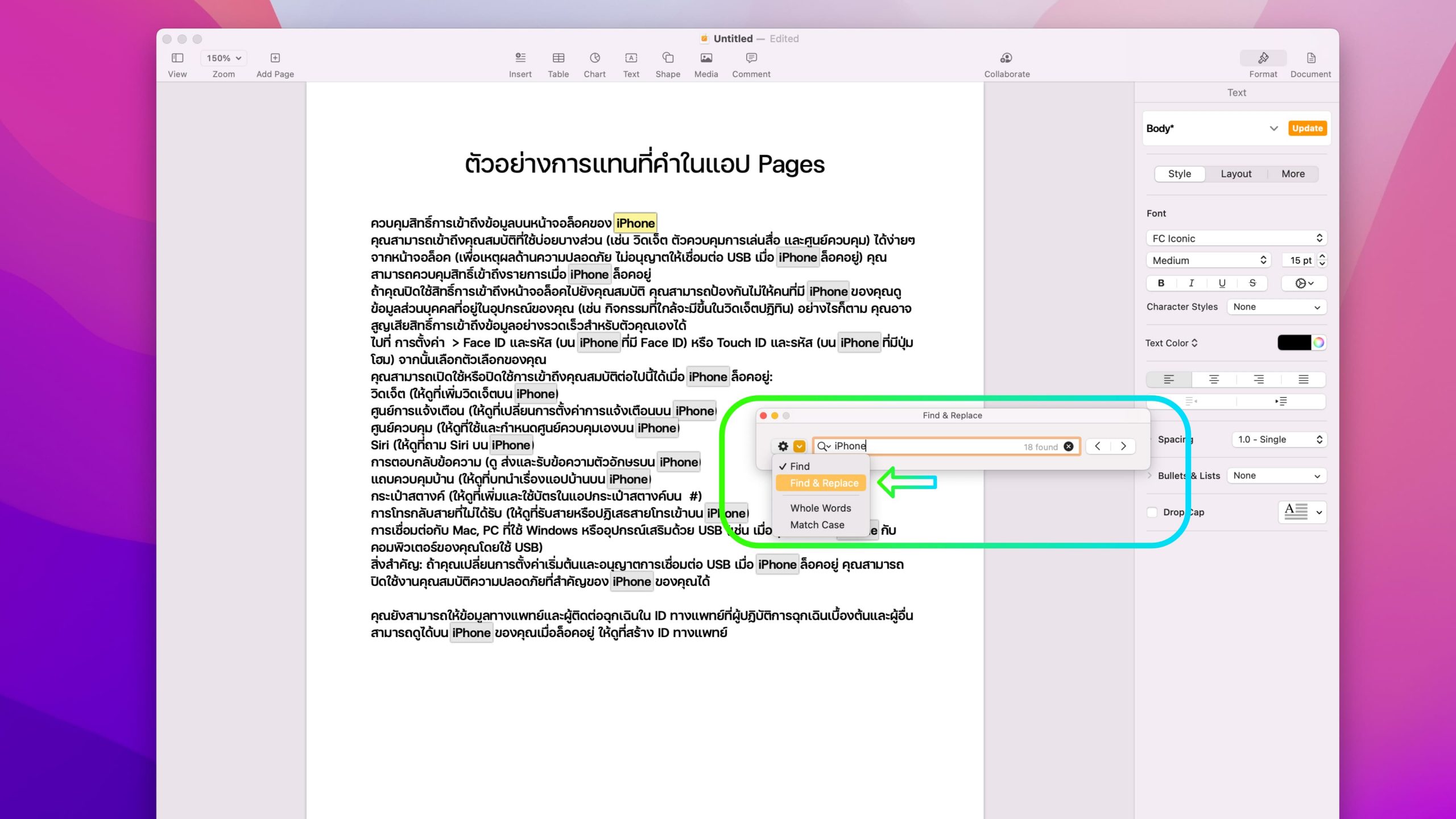Expand the Character Styles dropdown
This screenshot has width=1456, height=819.
[1276, 307]
